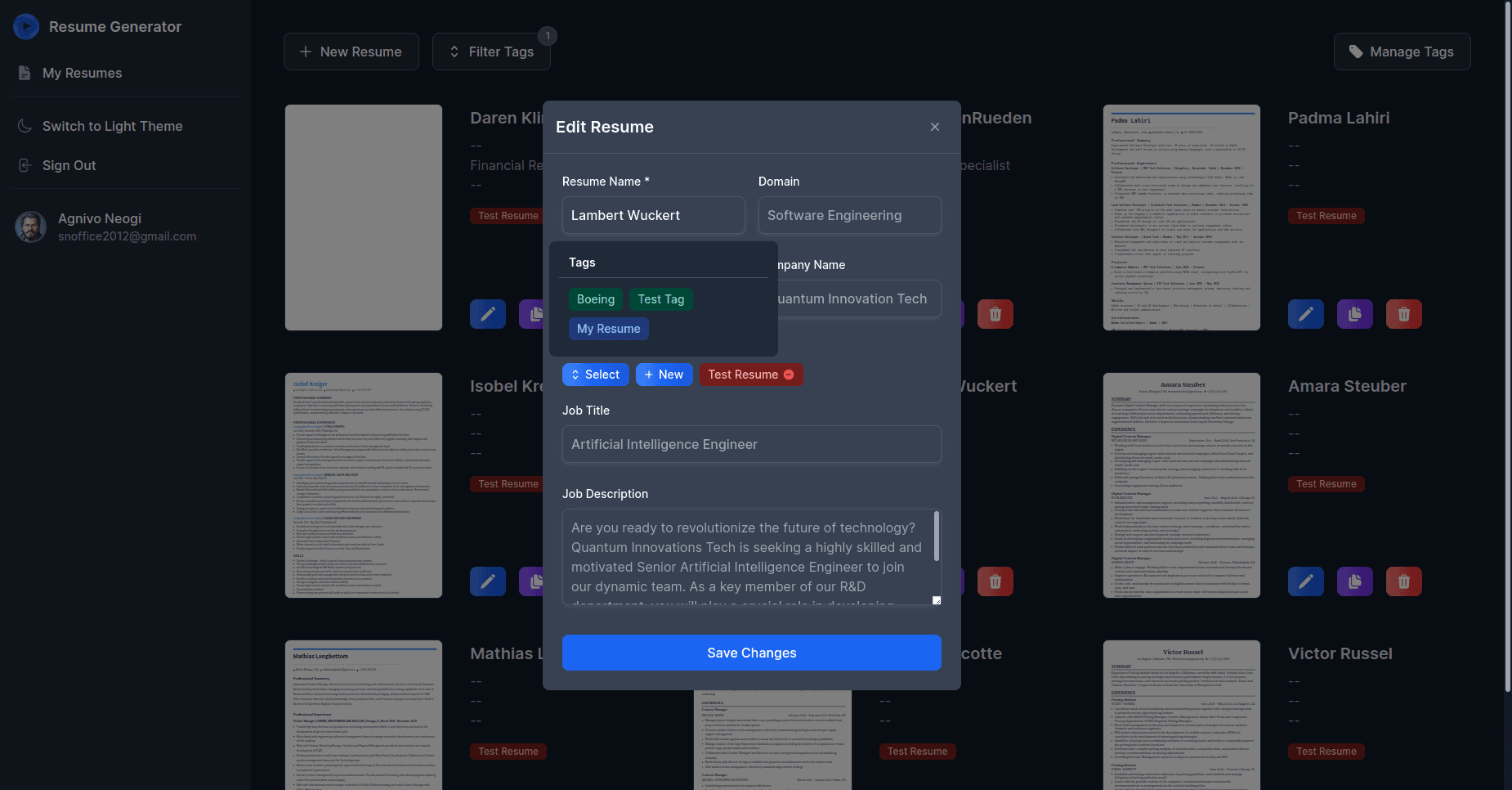
Task: Click the Sign Out door icon
Action: coord(25,165)
